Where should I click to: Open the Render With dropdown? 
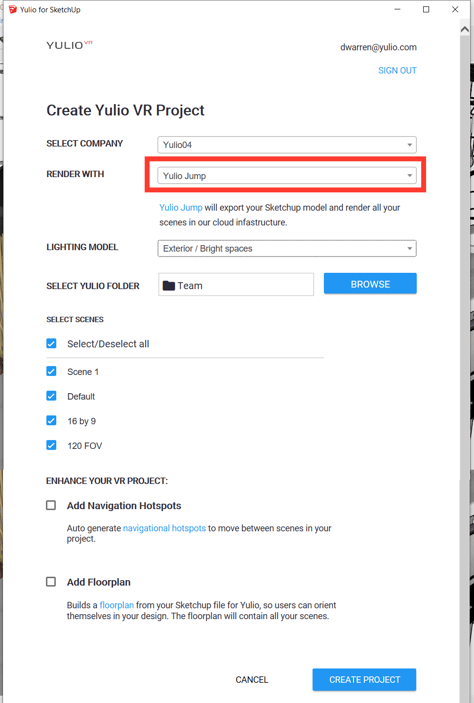tap(287, 176)
